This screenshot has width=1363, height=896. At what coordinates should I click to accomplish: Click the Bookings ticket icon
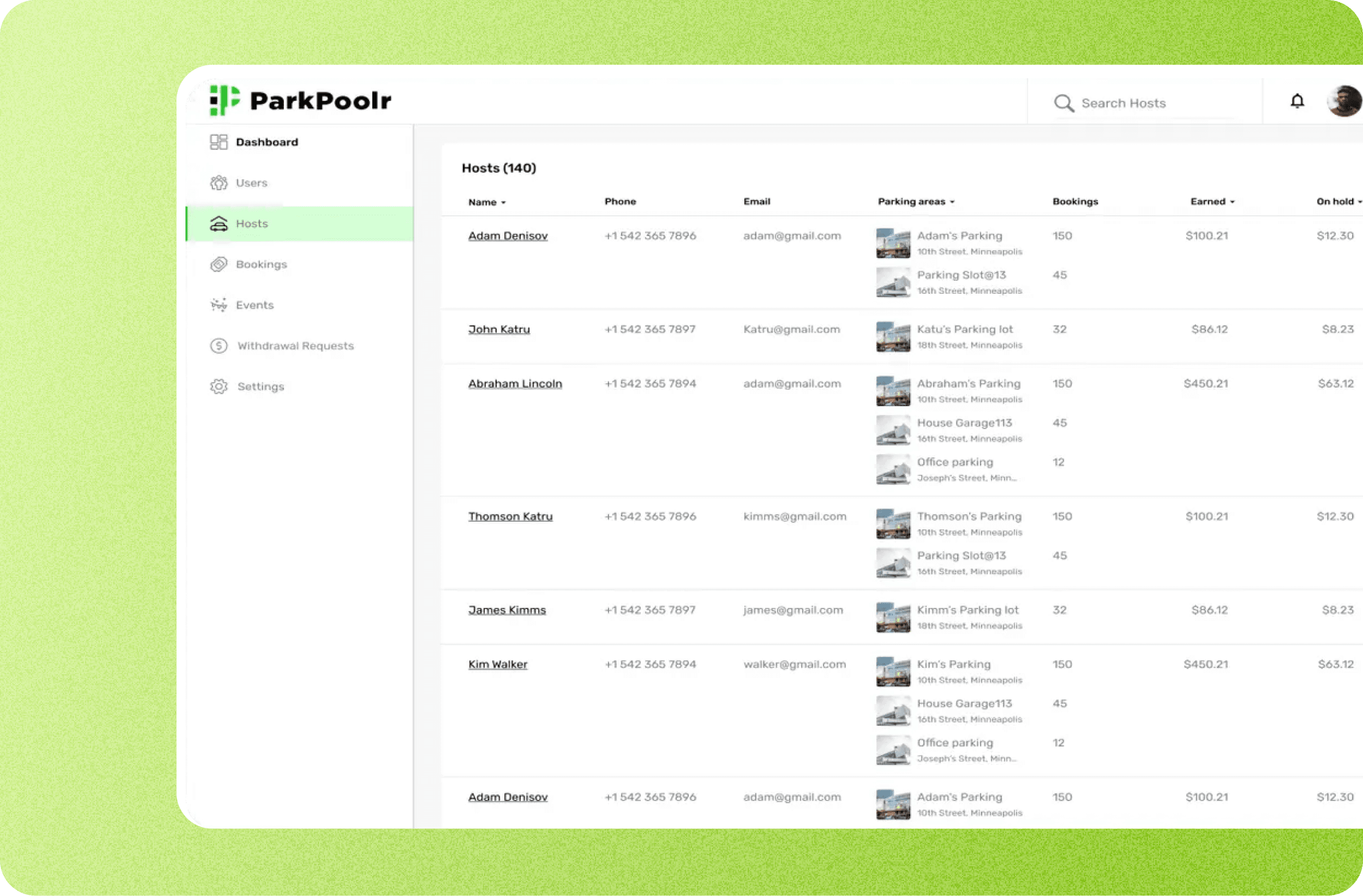pyautogui.click(x=218, y=264)
